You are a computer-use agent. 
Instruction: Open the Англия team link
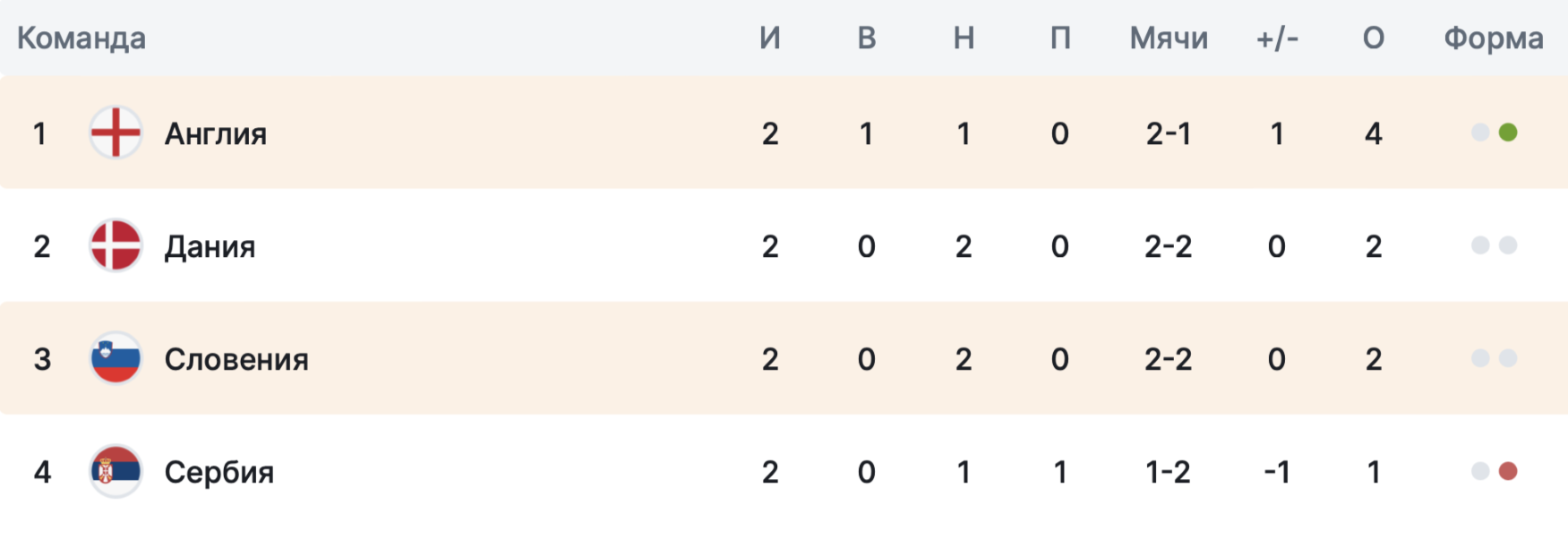[x=216, y=133]
